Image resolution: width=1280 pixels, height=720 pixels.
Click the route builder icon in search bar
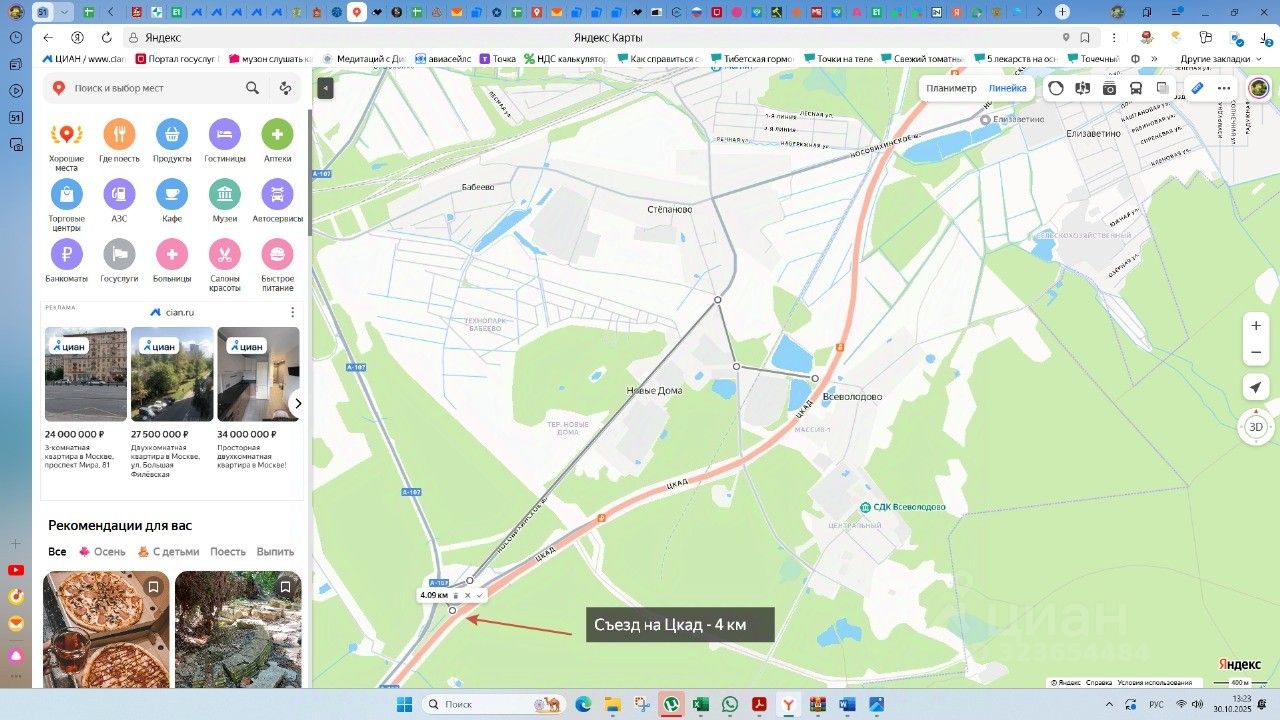[285, 88]
